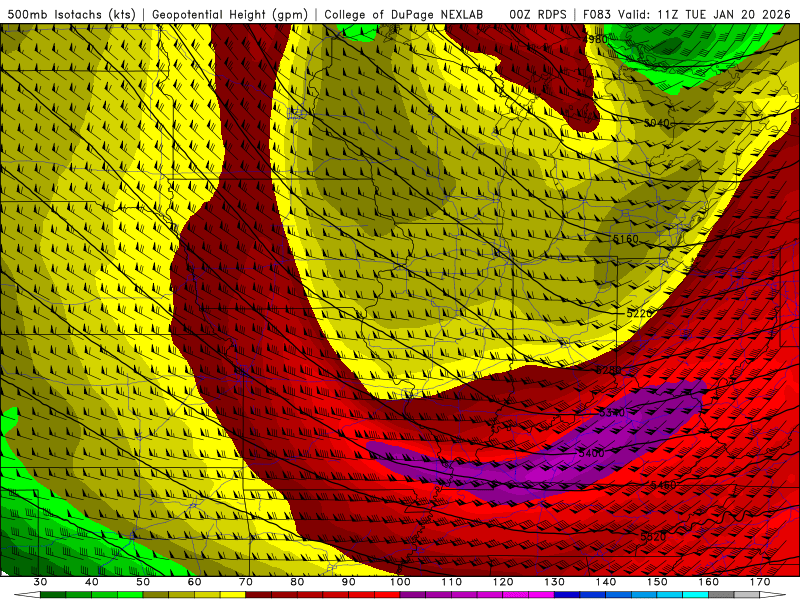The width and height of the screenshot is (800, 600).
Task: Click the color bar label 70
Action: point(246,582)
